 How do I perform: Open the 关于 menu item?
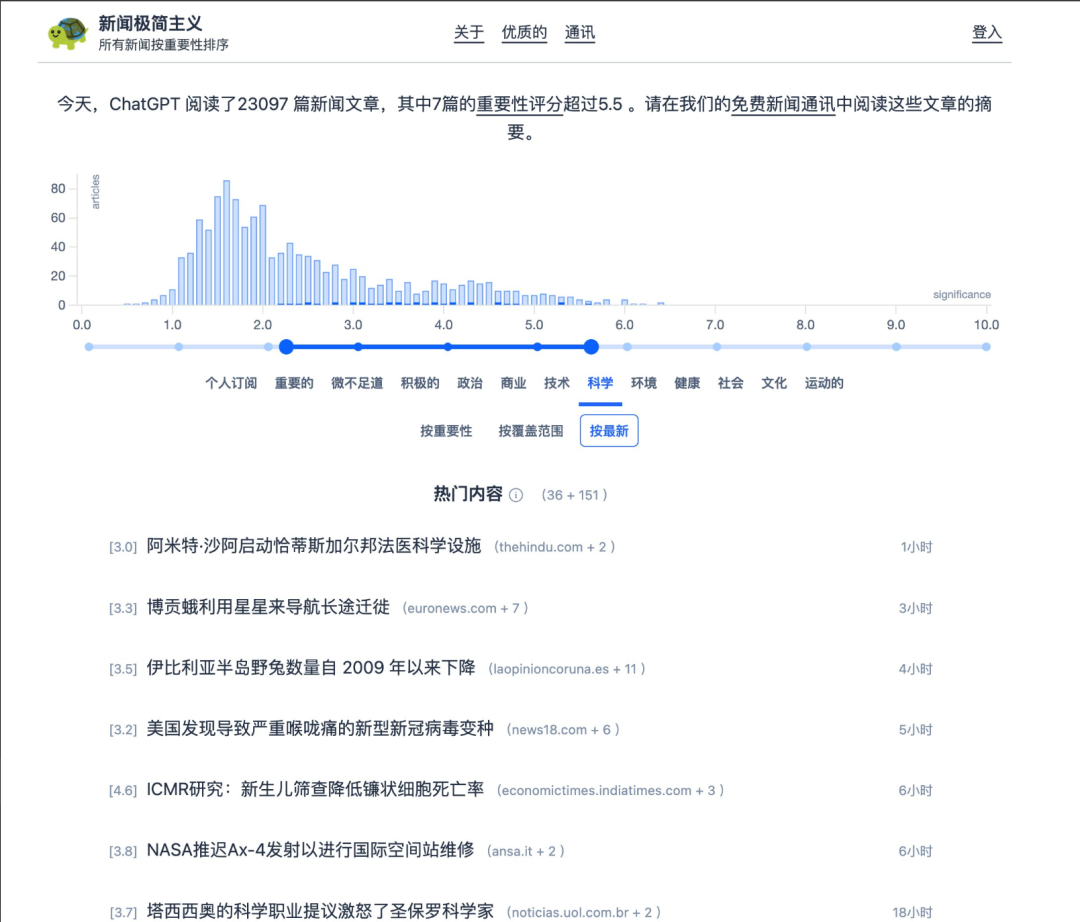468,32
